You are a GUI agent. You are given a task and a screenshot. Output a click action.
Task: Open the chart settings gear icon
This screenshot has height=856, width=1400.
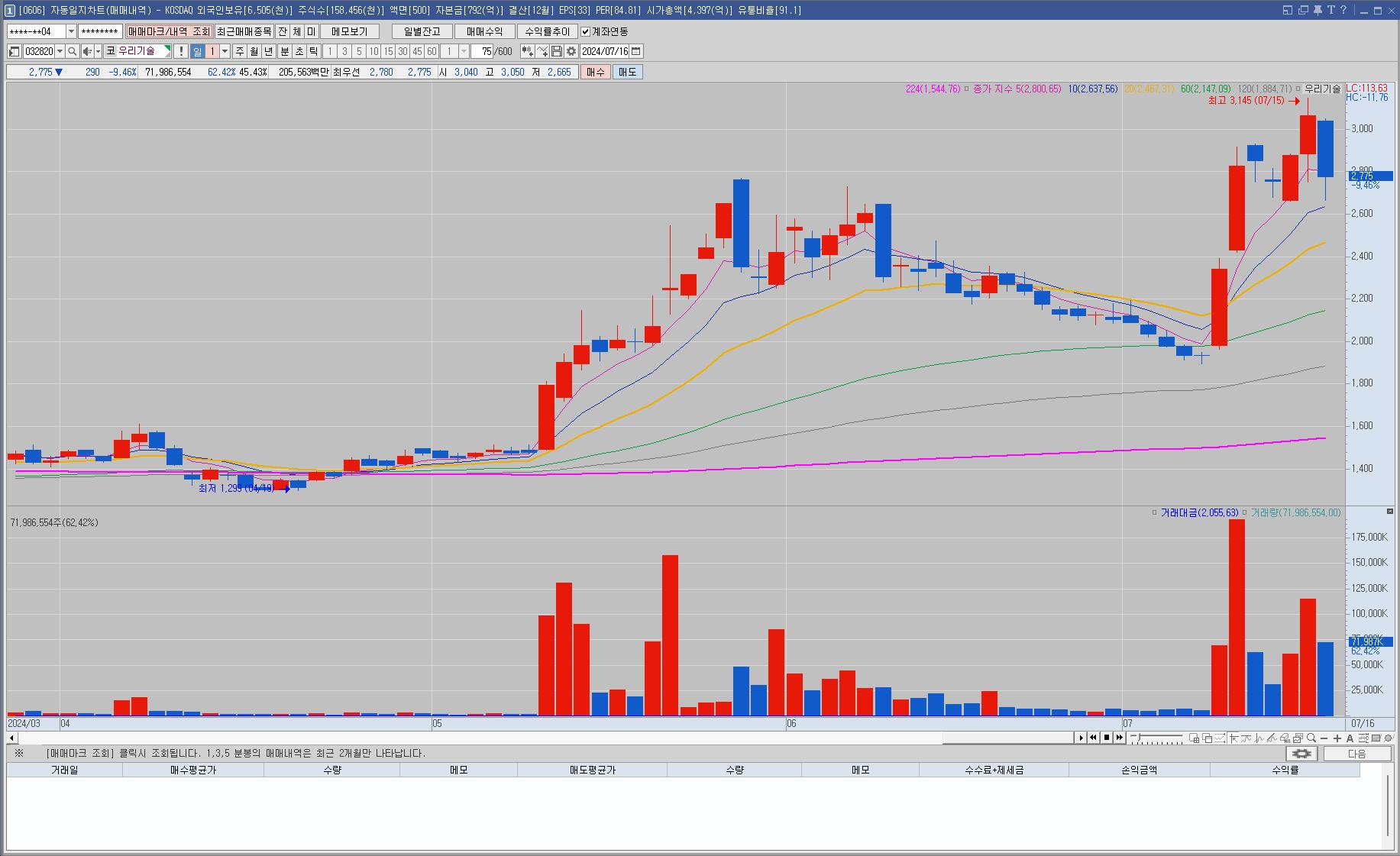click(571, 51)
